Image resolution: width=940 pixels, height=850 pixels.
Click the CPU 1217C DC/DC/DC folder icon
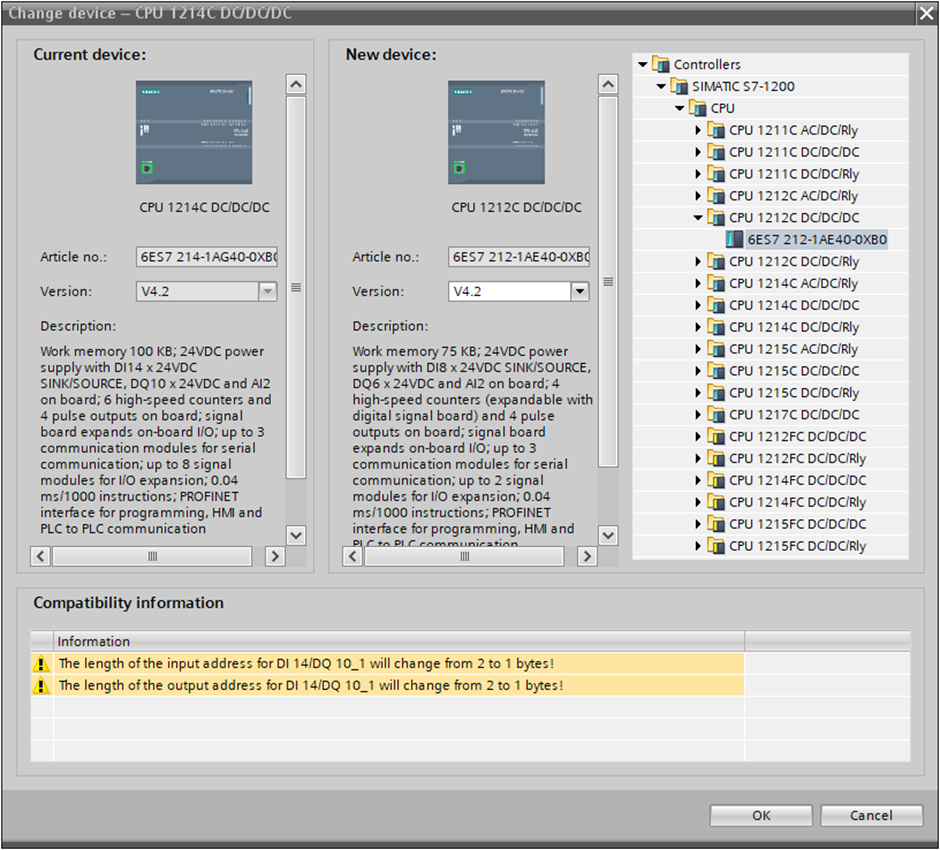[x=716, y=414]
